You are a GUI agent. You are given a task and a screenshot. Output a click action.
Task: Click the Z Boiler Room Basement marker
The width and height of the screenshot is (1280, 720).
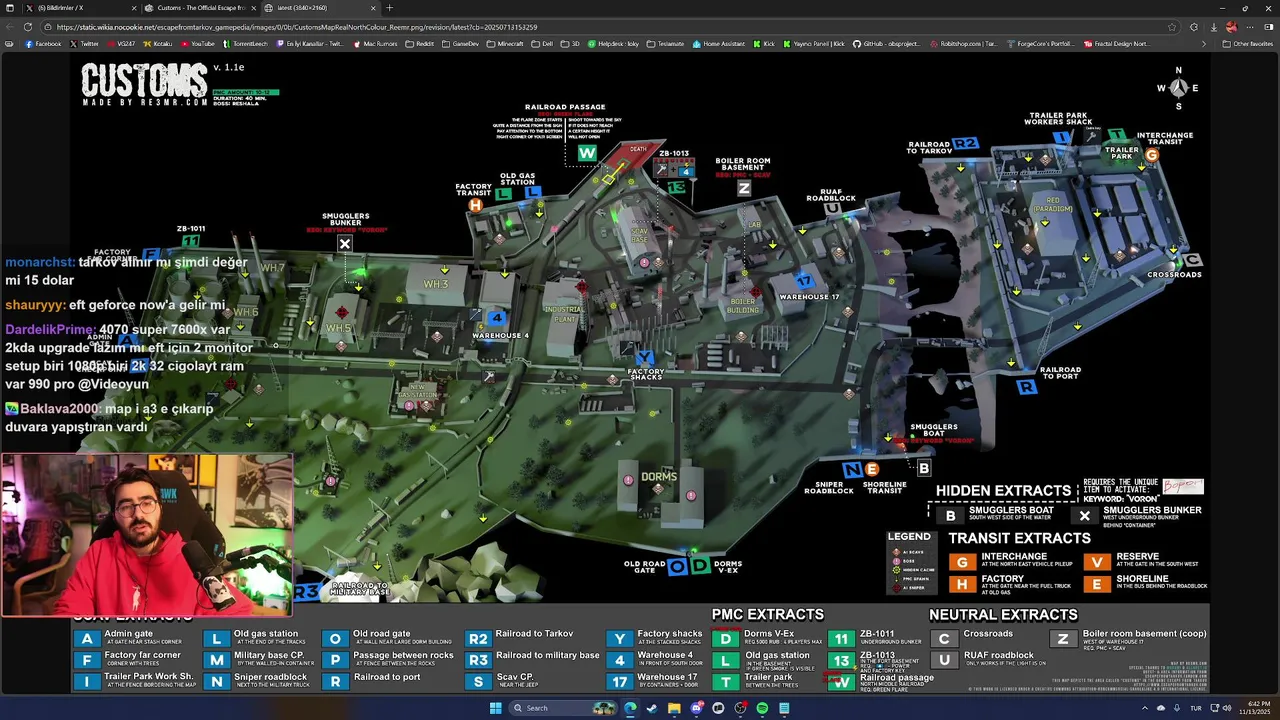tap(743, 188)
